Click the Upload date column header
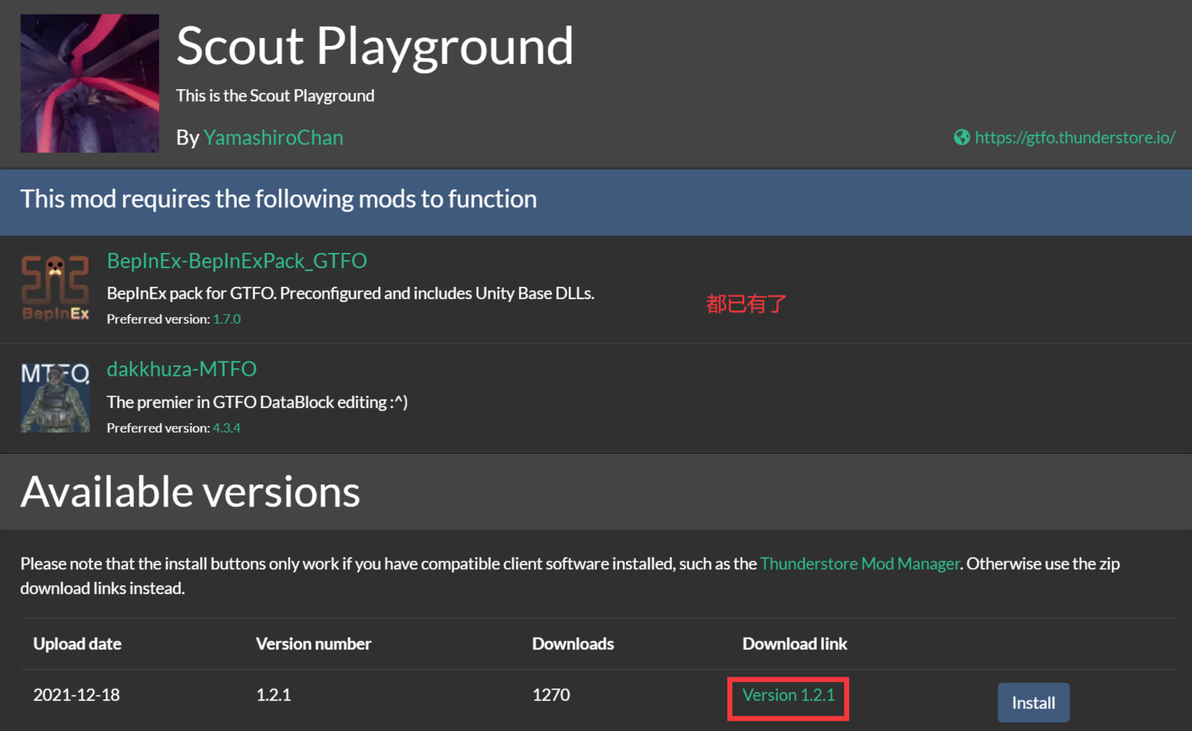Image resolution: width=1192 pixels, height=731 pixels. [77, 644]
